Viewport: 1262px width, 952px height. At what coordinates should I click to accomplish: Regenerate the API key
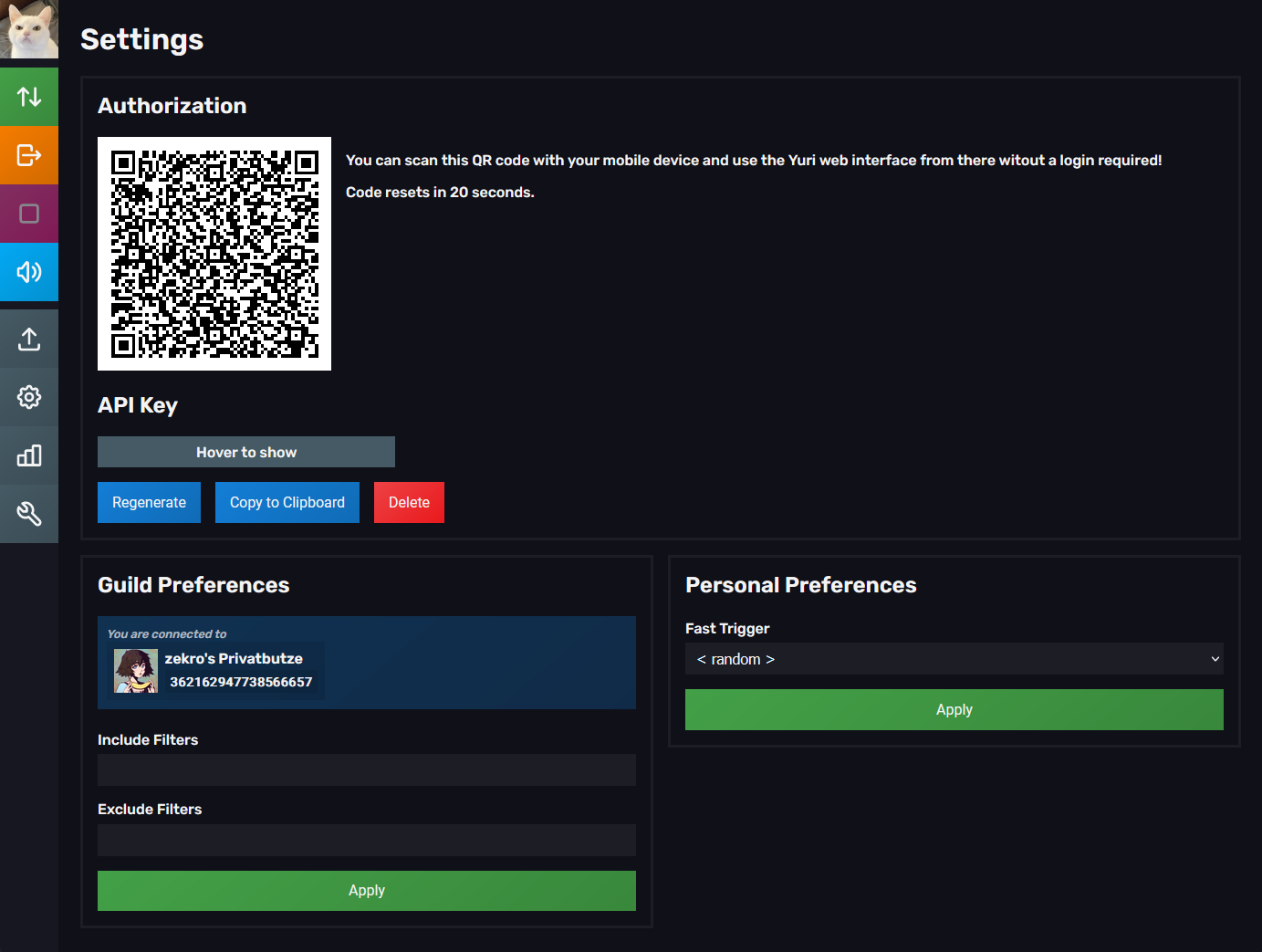click(149, 502)
